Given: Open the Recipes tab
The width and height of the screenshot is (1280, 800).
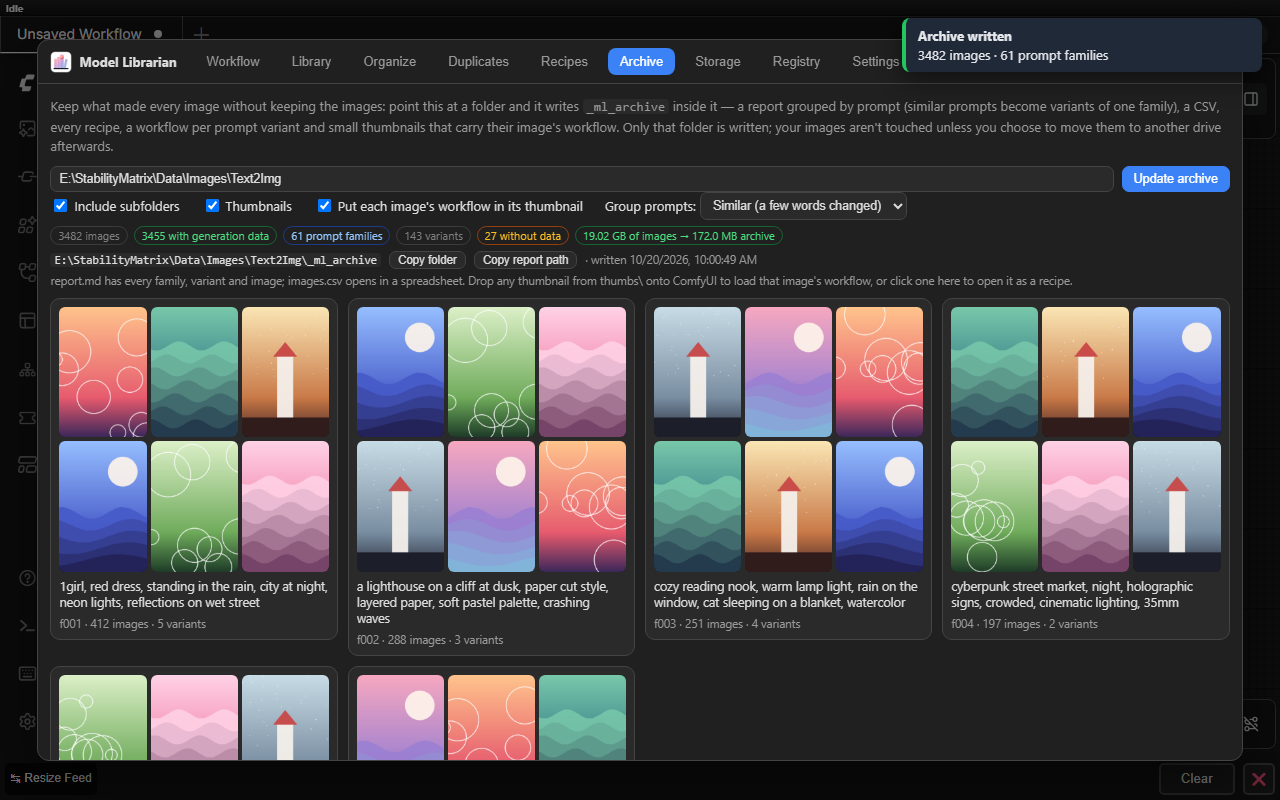Looking at the screenshot, I should coord(564,62).
